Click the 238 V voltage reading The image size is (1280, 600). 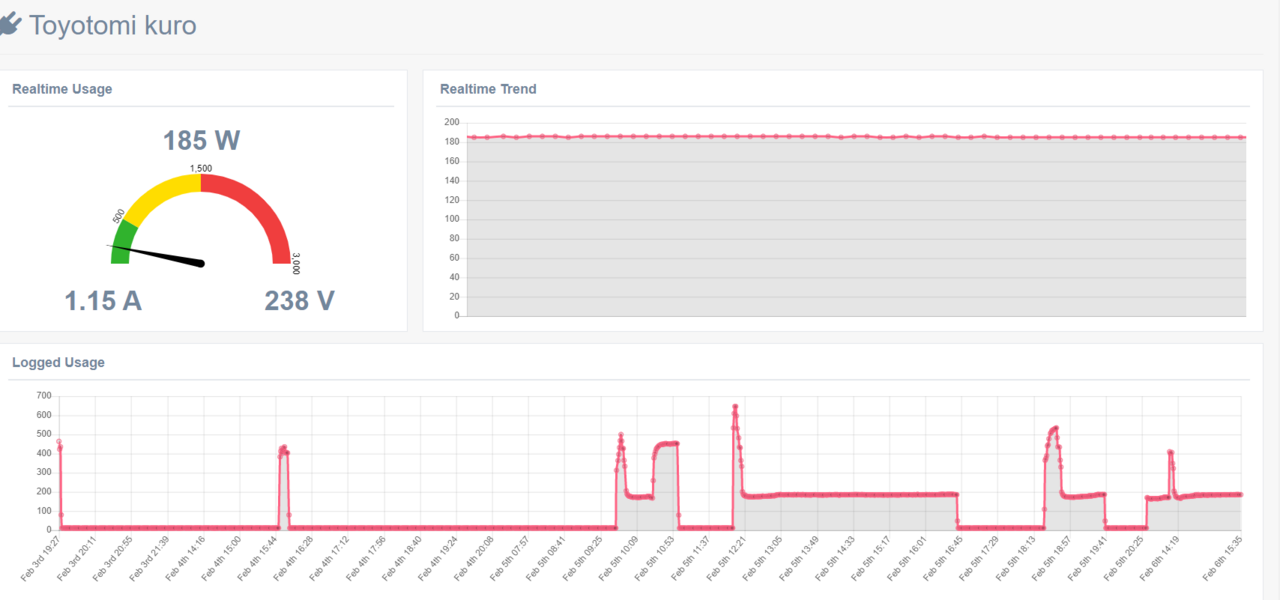[x=299, y=300]
